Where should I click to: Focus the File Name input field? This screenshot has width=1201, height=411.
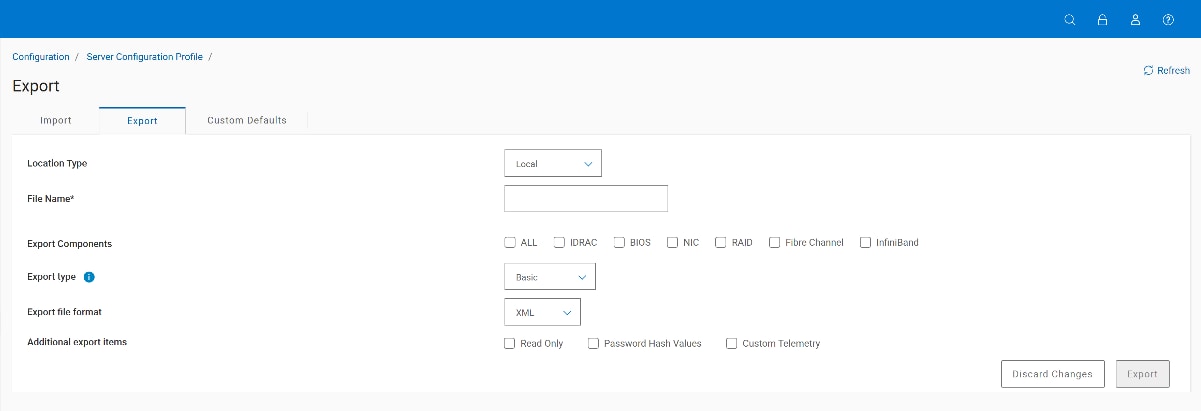(586, 199)
